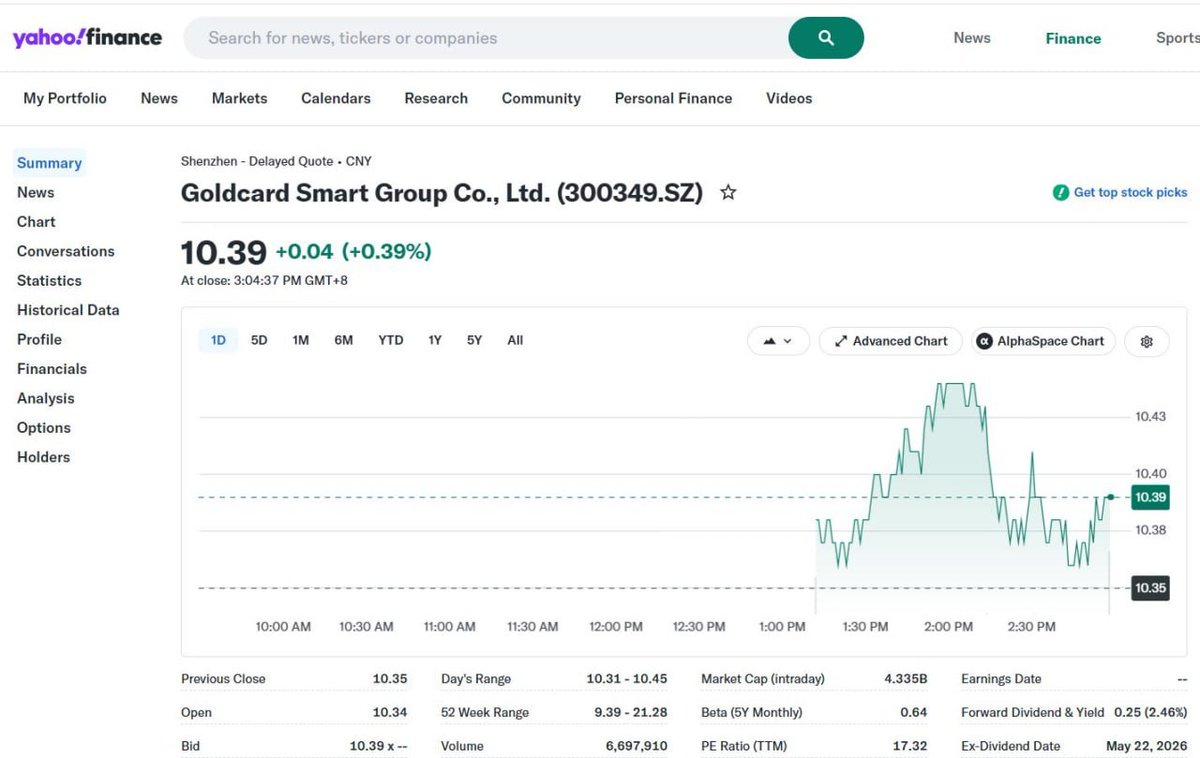The width and height of the screenshot is (1200, 758).
Task: Click the Earnings Date label
Action: [1001, 679]
